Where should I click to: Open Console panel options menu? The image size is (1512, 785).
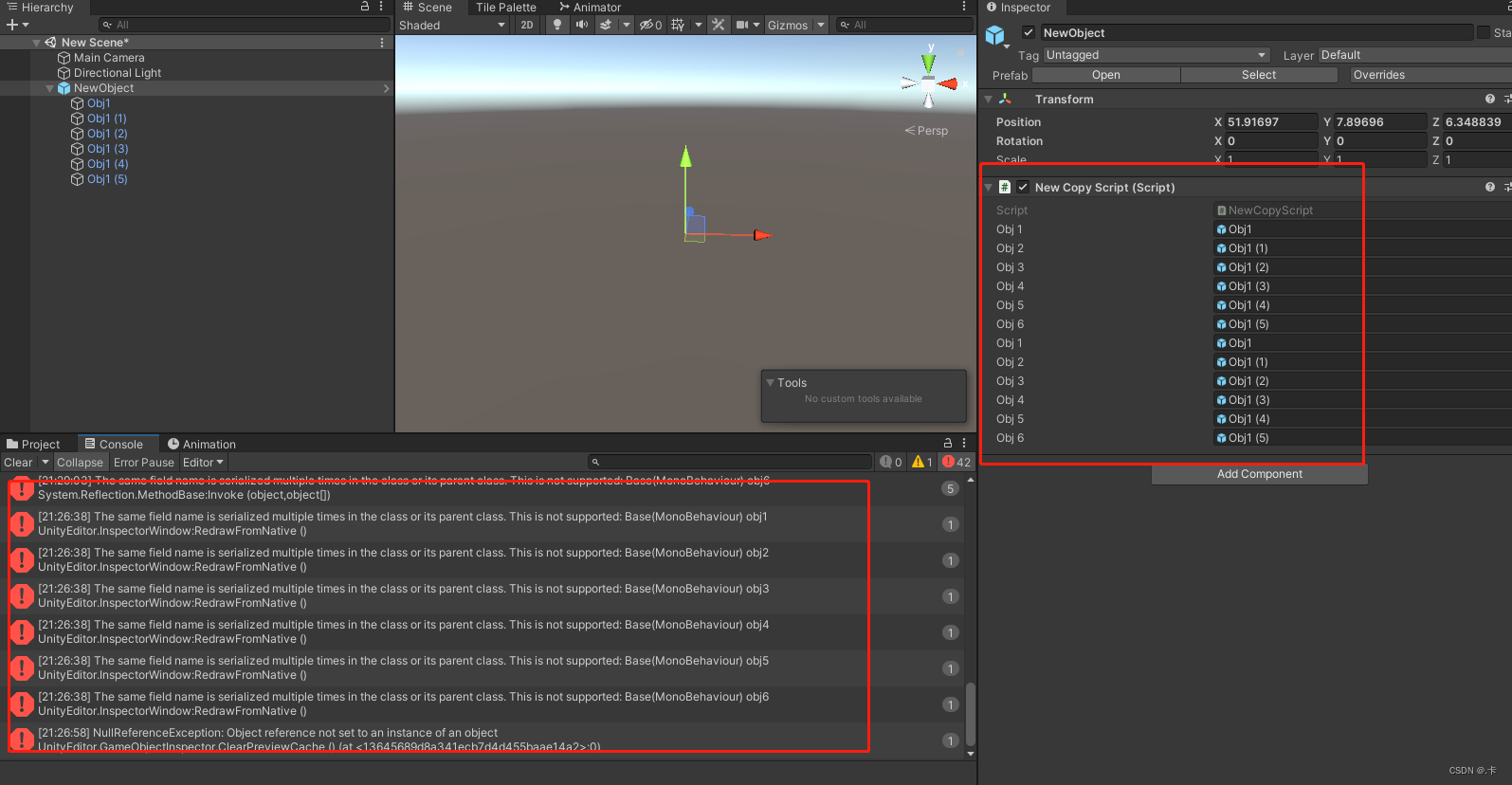point(964,443)
